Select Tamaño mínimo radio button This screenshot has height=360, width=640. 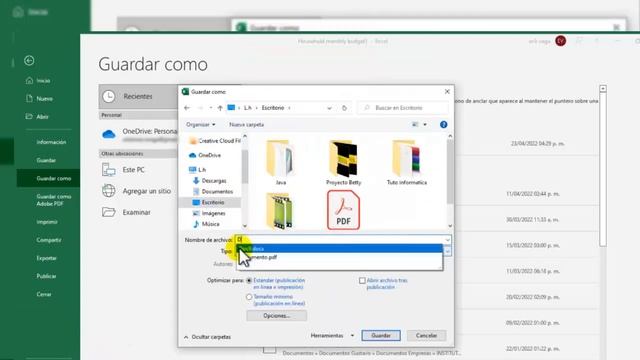(x=249, y=297)
